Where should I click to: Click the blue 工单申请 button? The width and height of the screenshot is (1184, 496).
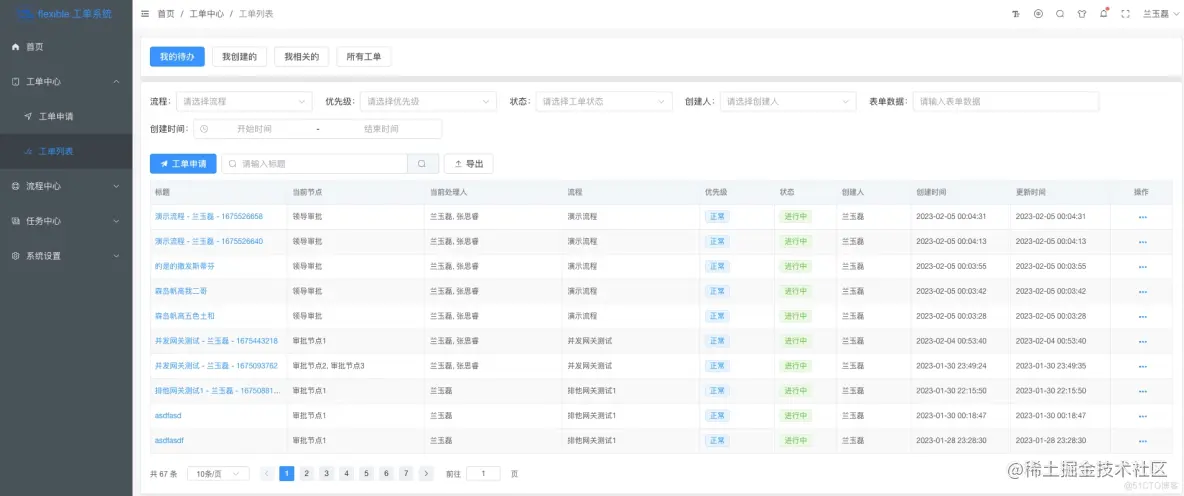pyautogui.click(x=183, y=164)
